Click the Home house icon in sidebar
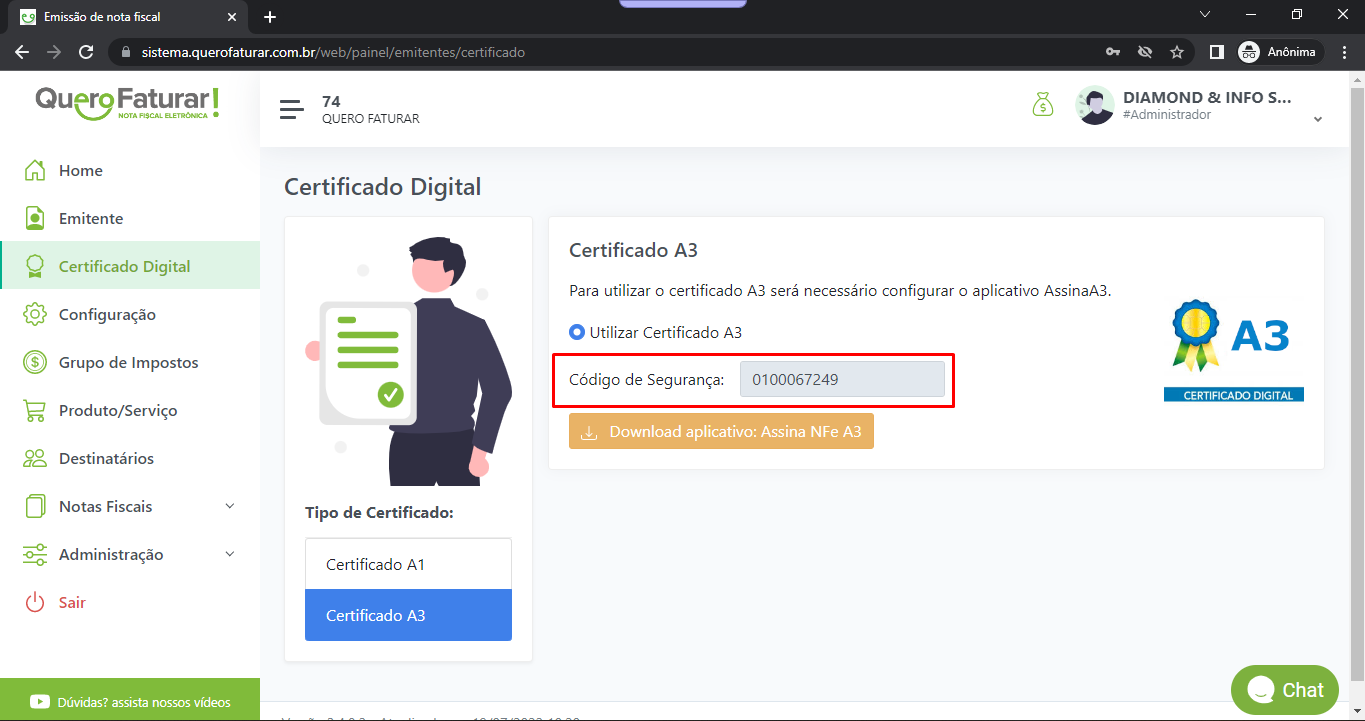Image resolution: width=1365 pixels, height=721 pixels. click(35, 170)
